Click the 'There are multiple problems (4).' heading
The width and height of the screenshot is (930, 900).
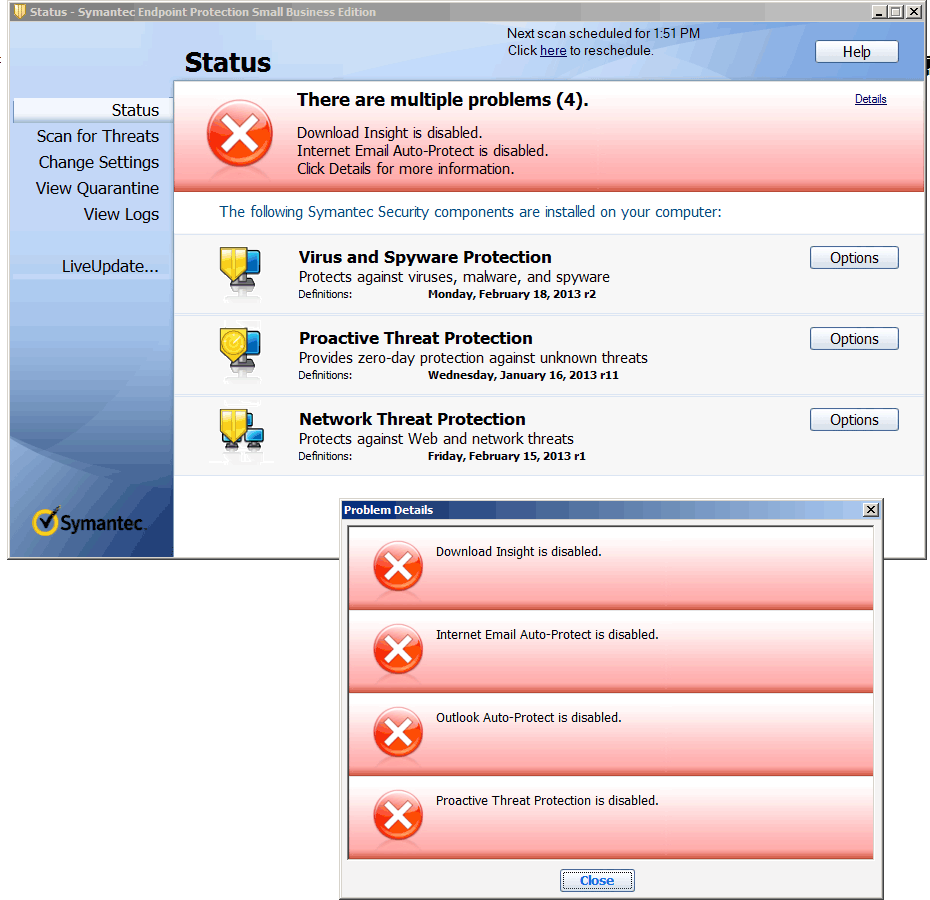[442, 100]
